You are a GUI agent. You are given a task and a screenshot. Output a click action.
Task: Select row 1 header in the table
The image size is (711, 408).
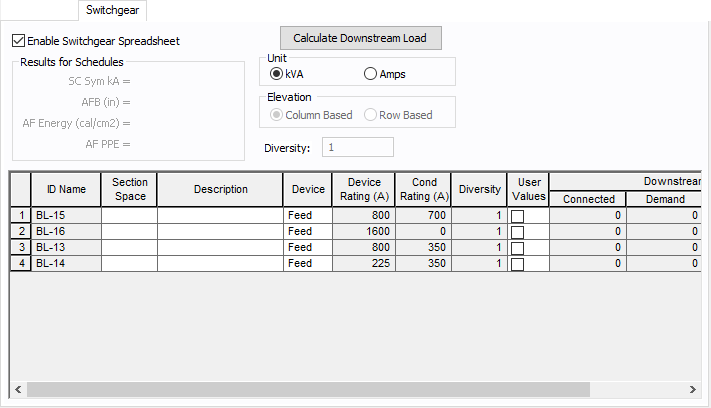point(21,215)
